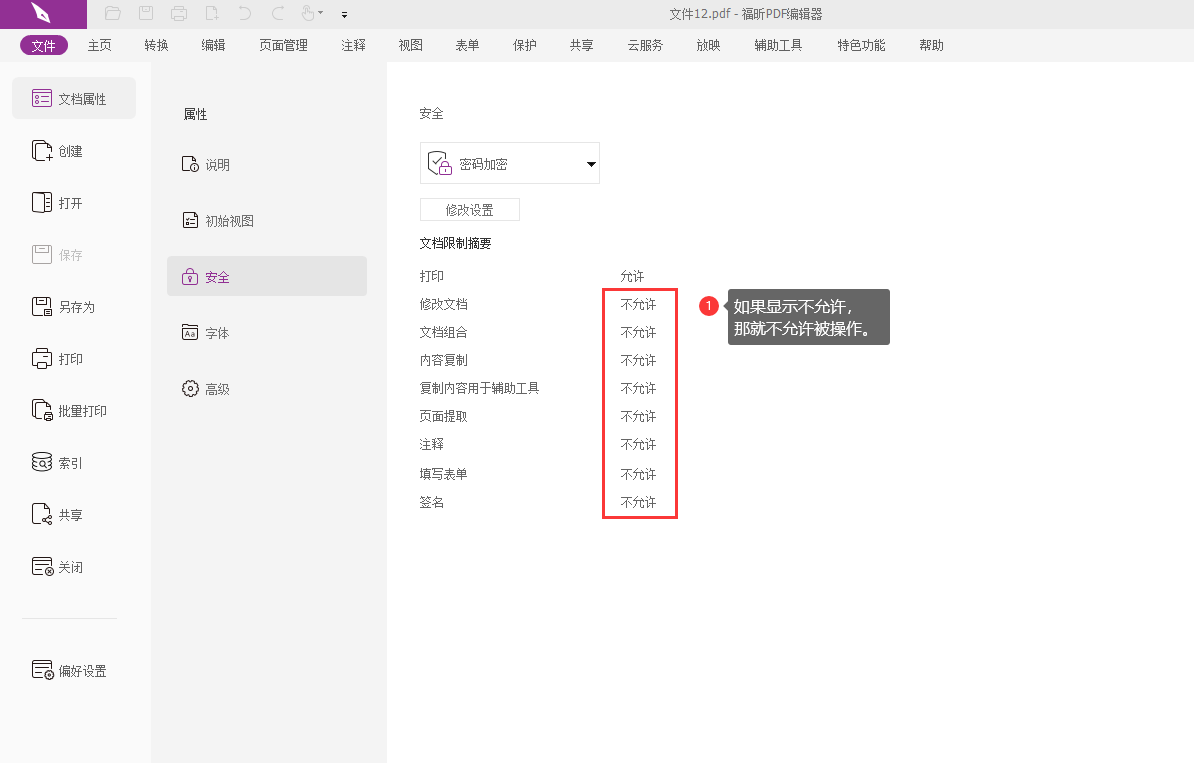Image resolution: width=1194 pixels, height=763 pixels.
Task: Click the 修改设置 (Change Settings) button
Action: (x=470, y=209)
